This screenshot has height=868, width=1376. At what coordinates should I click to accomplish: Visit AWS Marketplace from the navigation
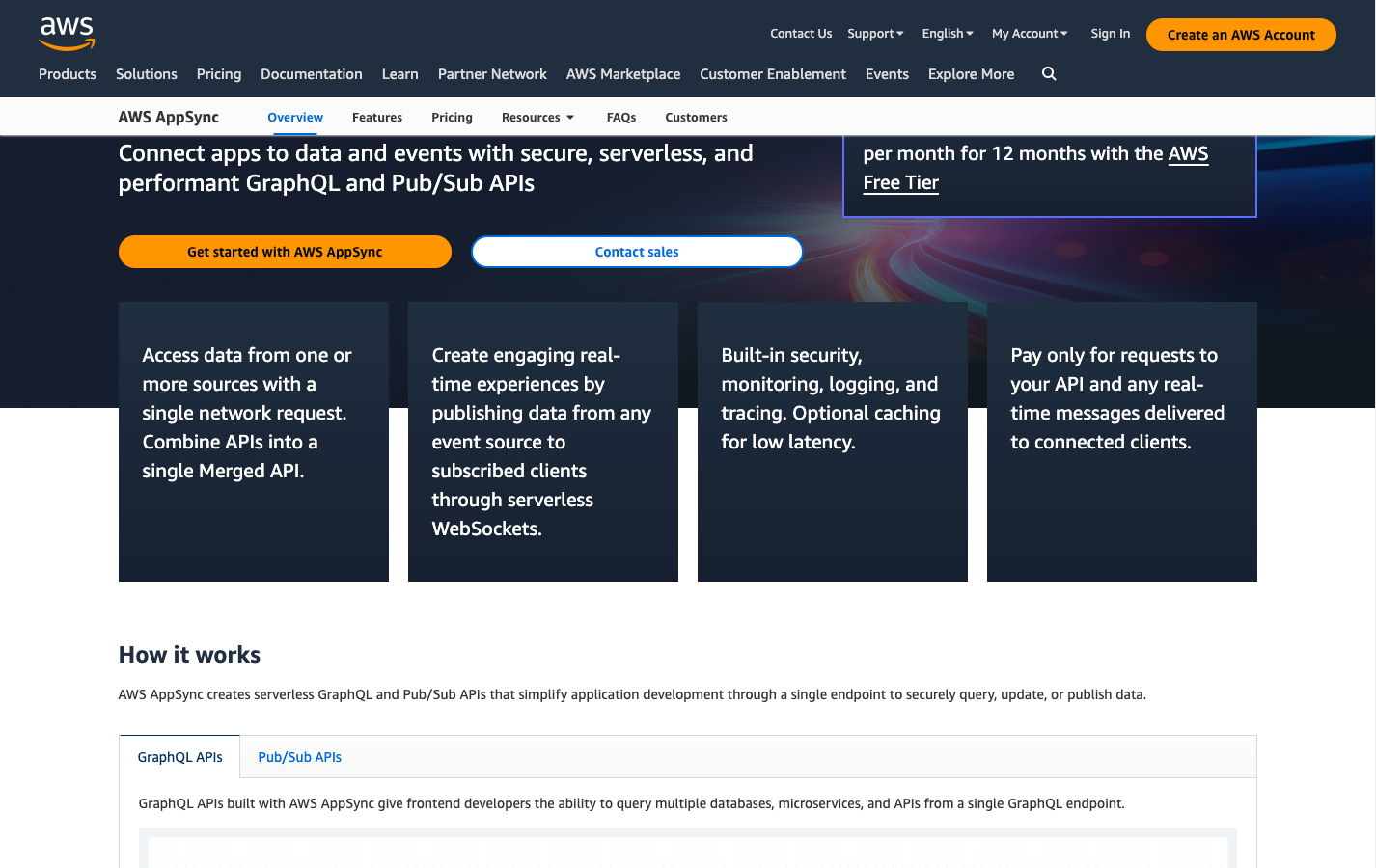[623, 74]
